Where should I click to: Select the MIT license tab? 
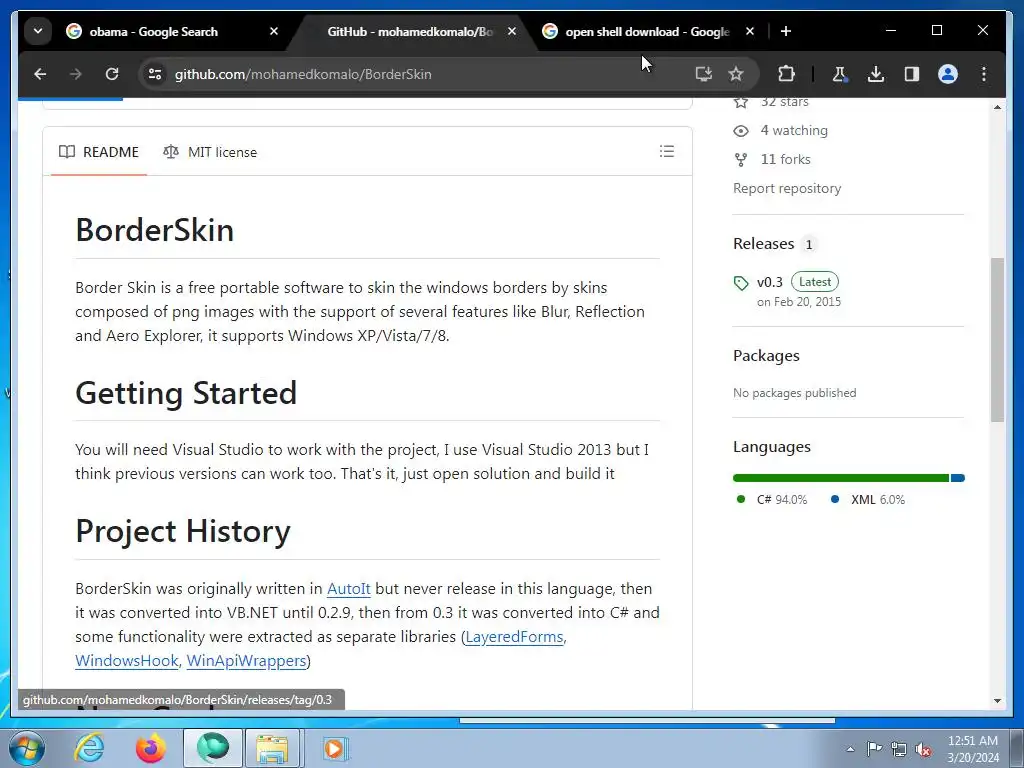pos(210,152)
